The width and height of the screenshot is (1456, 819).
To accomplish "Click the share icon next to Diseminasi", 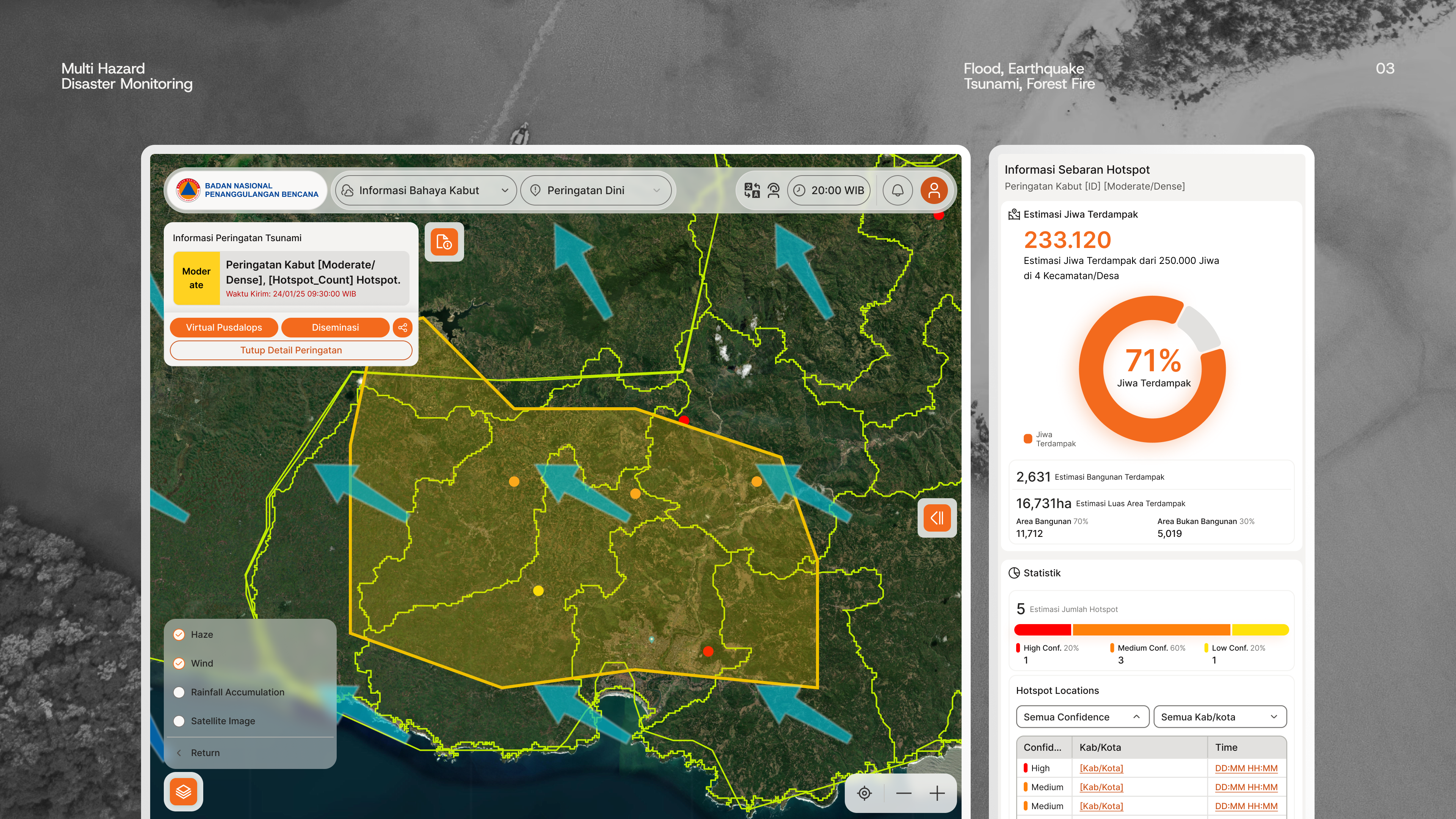I will pos(402,327).
